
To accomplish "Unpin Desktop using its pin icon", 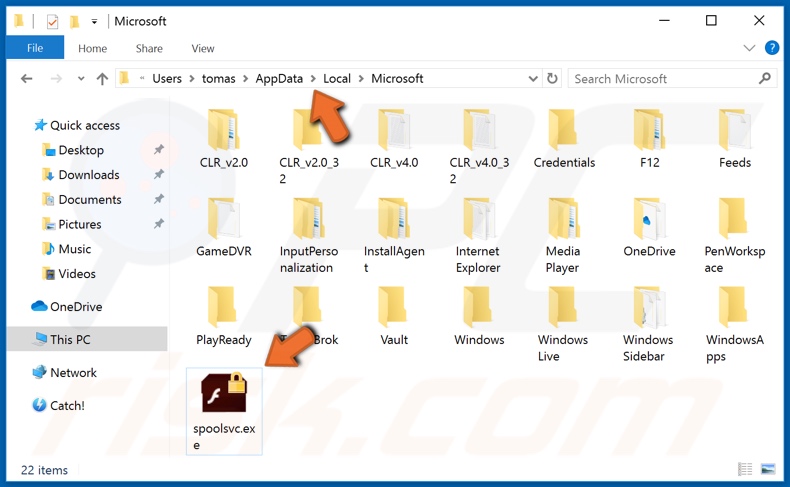I will tap(159, 149).
